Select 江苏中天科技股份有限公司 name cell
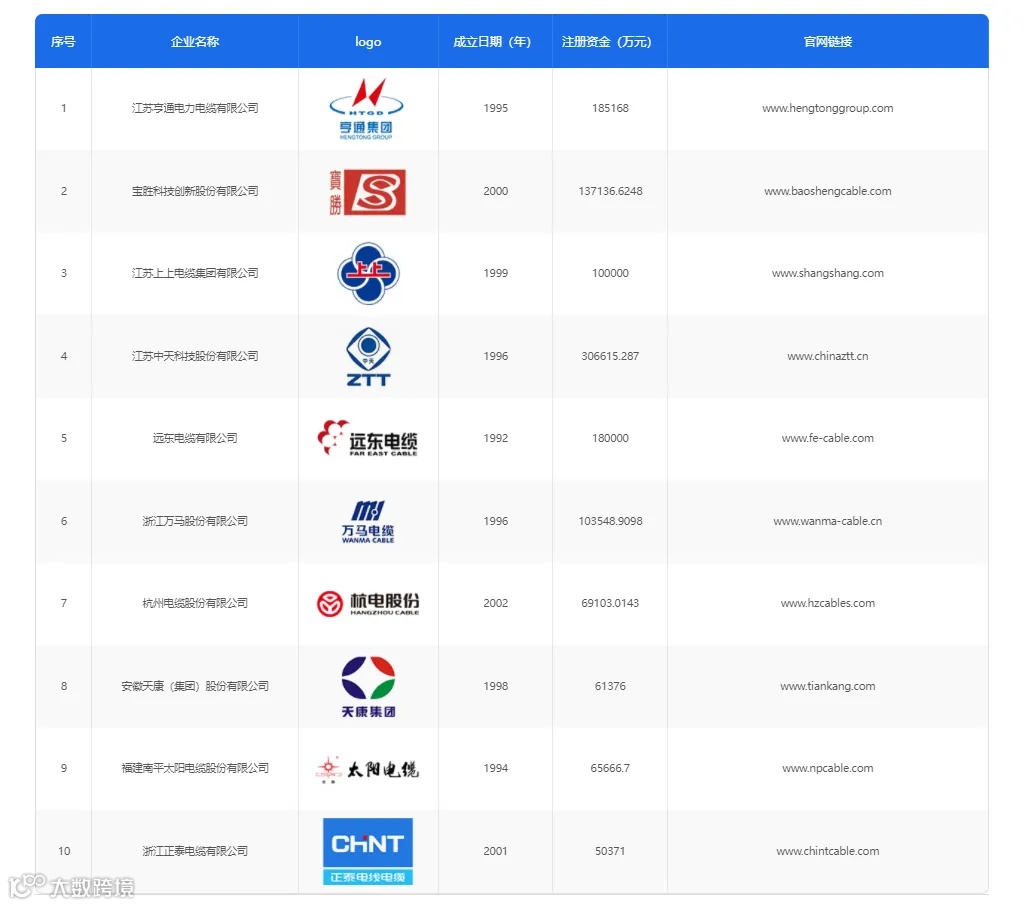This screenshot has width=1027, height=906. click(195, 356)
